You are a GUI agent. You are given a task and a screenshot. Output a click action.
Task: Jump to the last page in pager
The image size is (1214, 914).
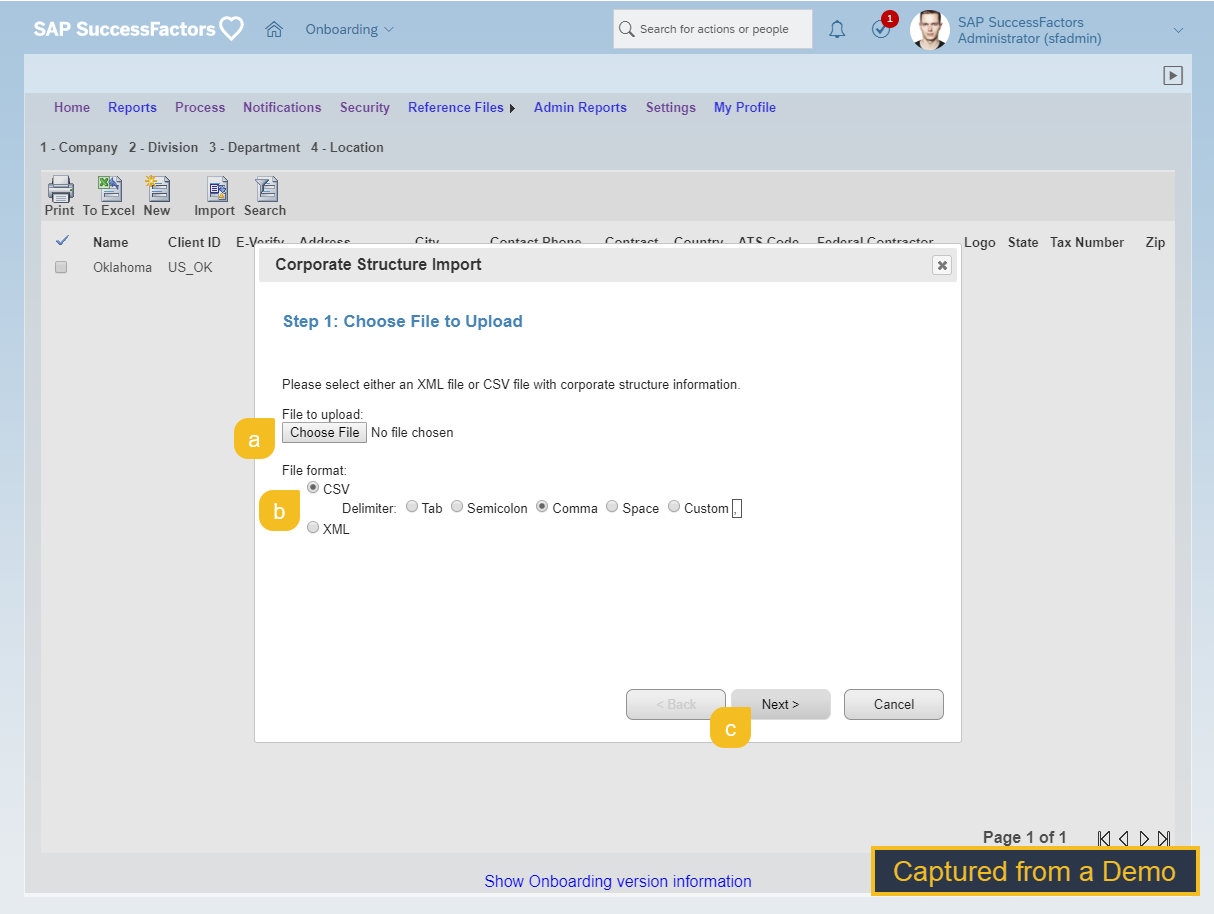(1164, 838)
